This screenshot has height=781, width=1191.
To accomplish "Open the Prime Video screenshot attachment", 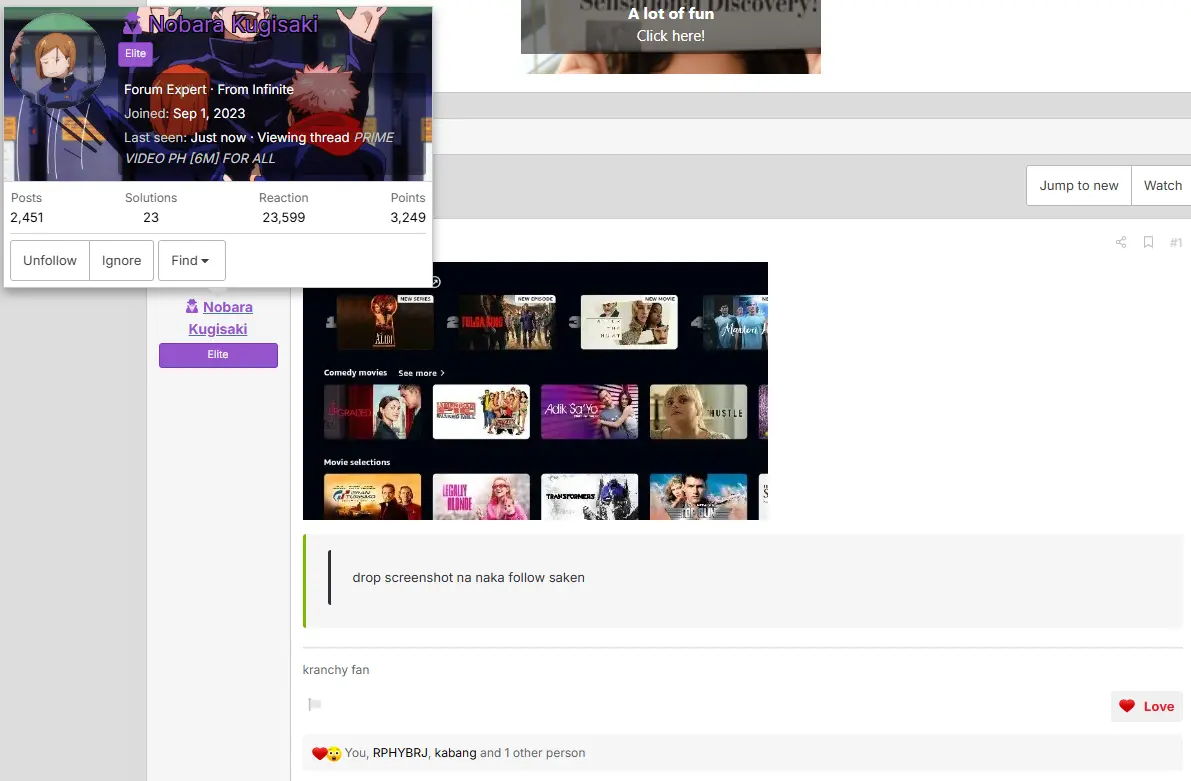I will point(535,391).
